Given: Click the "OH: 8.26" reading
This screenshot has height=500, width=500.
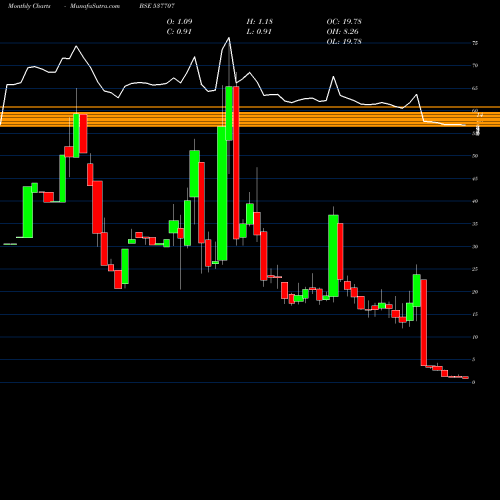Looking at the screenshot, I should click(342, 32).
